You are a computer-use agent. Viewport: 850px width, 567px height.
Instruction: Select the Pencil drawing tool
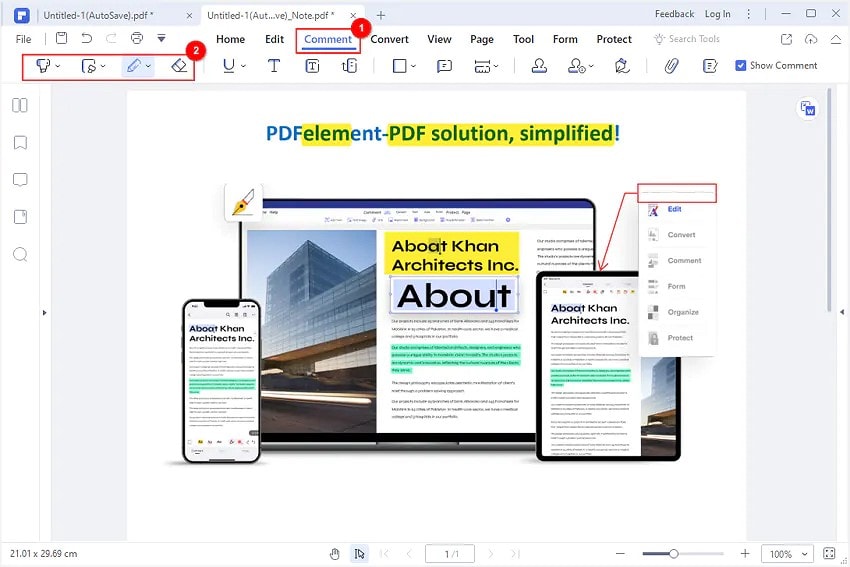point(133,66)
